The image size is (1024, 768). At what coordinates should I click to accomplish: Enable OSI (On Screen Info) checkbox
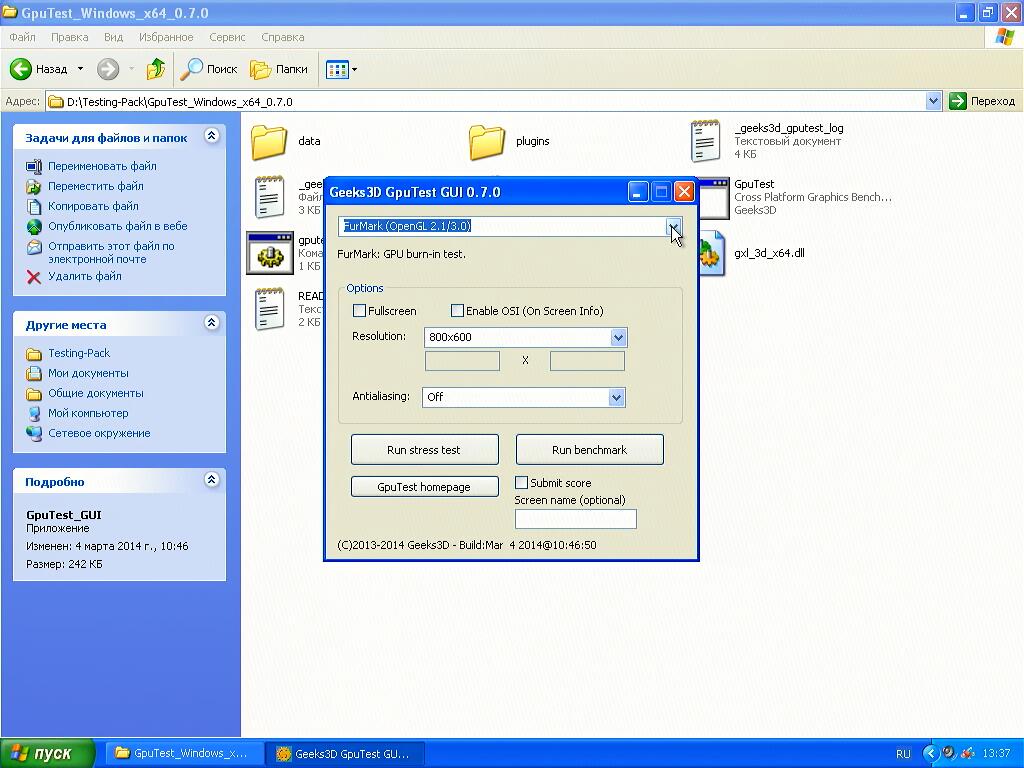point(458,311)
